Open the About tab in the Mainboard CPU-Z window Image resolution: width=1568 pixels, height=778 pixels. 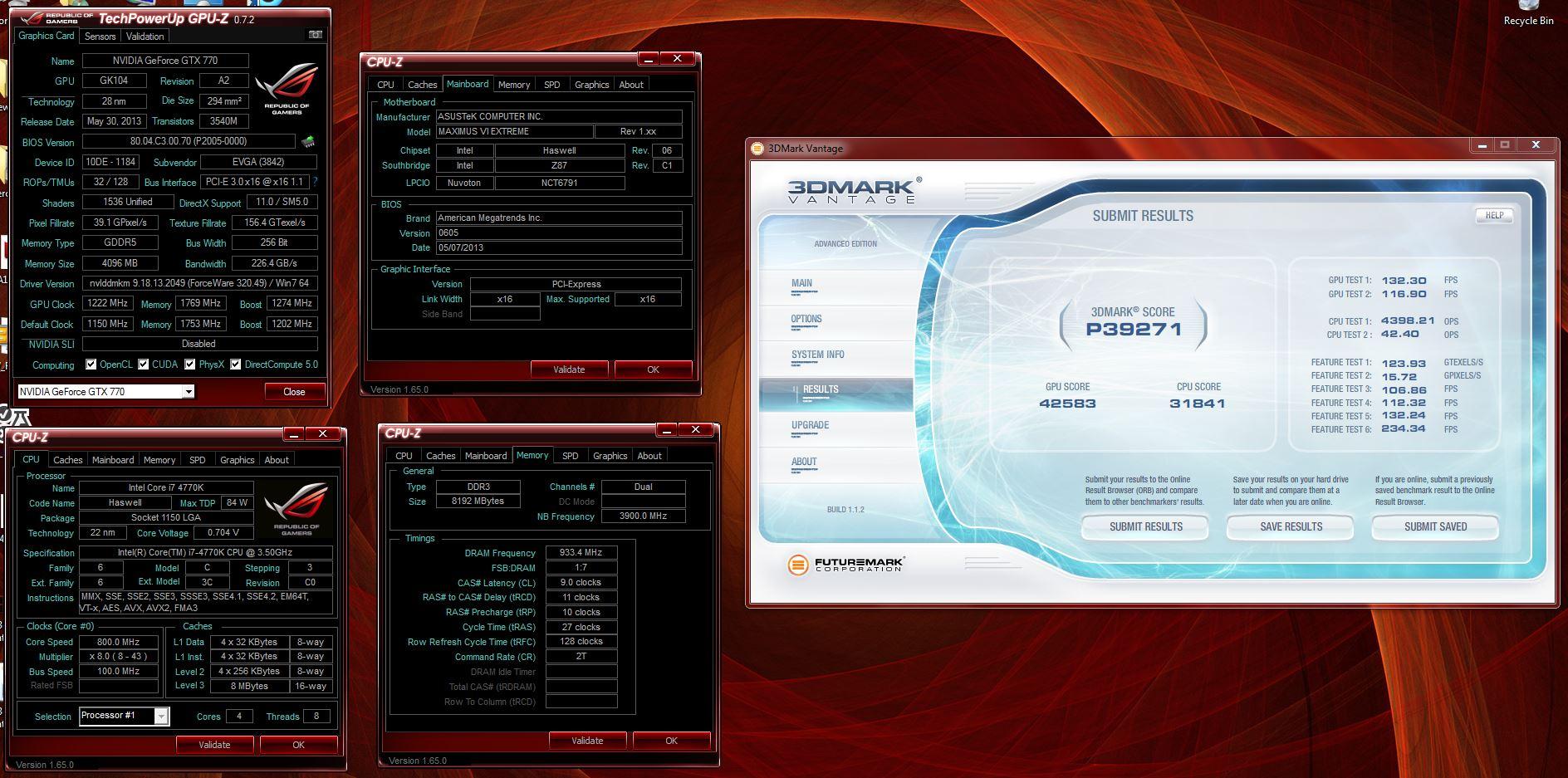(x=631, y=85)
